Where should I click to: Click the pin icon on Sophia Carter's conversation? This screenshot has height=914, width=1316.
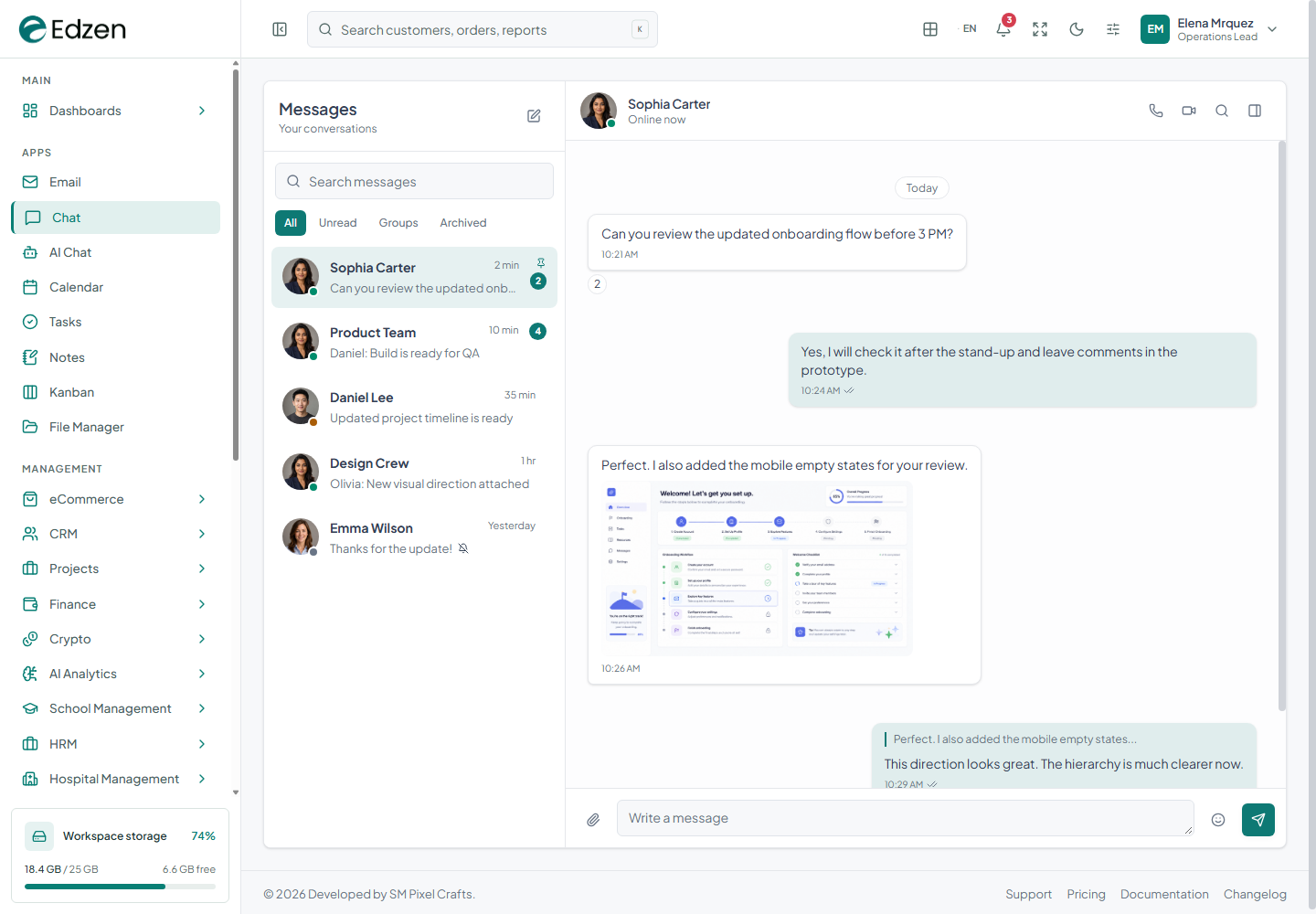point(541,263)
